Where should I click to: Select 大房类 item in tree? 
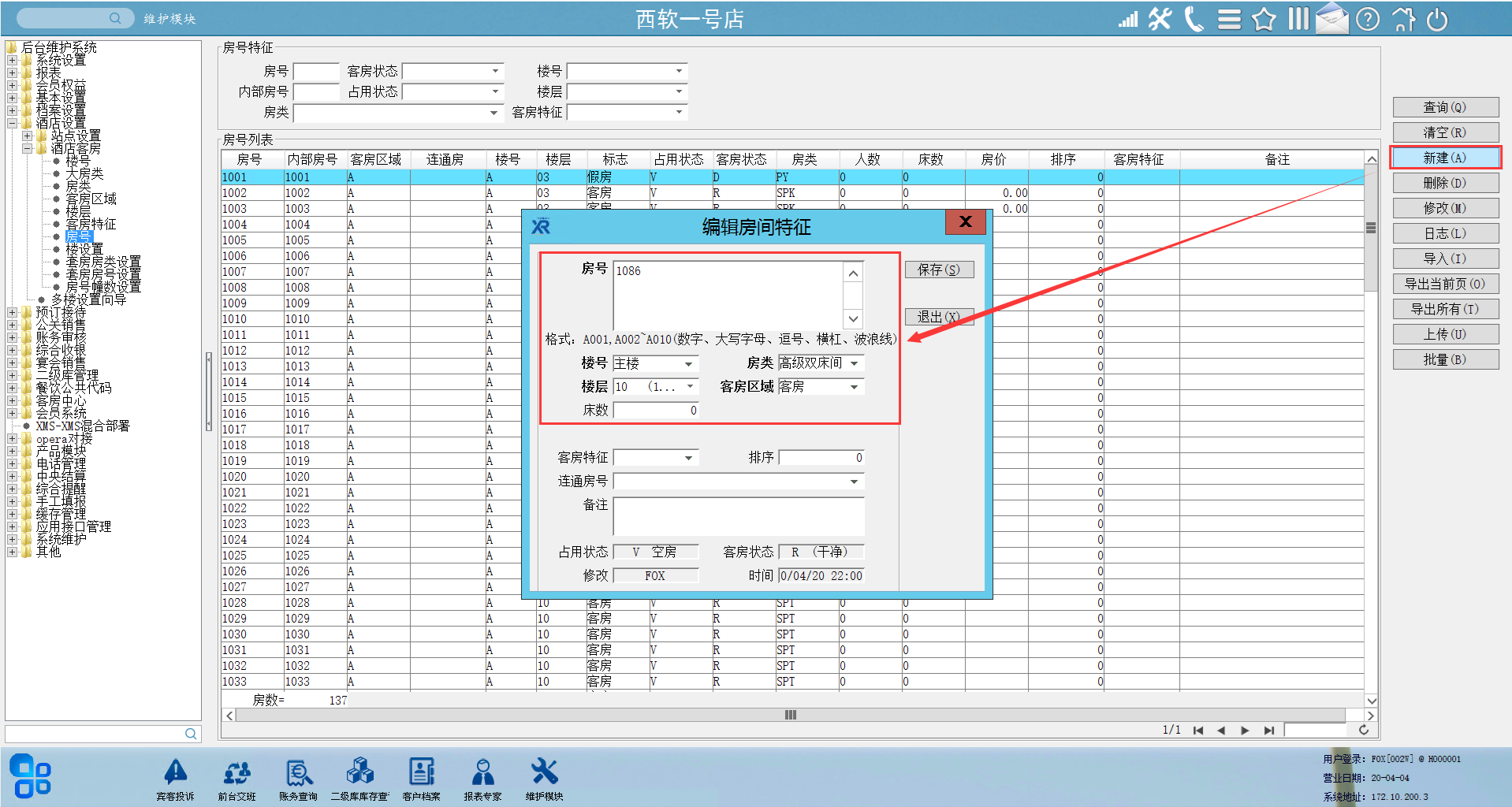click(84, 173)
